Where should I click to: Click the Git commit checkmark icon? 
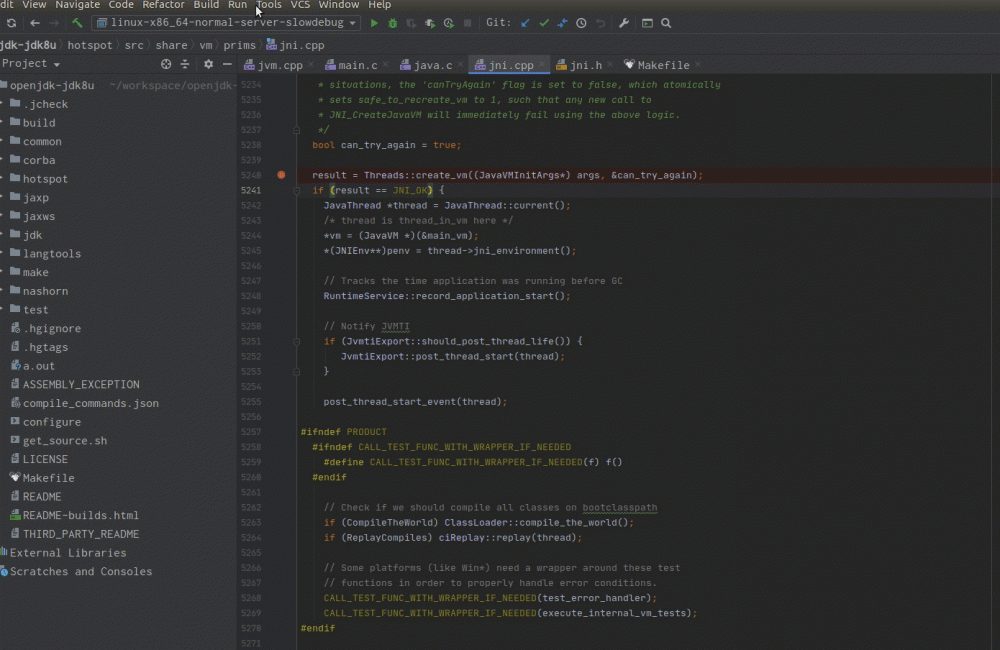(x=544, y=23)
